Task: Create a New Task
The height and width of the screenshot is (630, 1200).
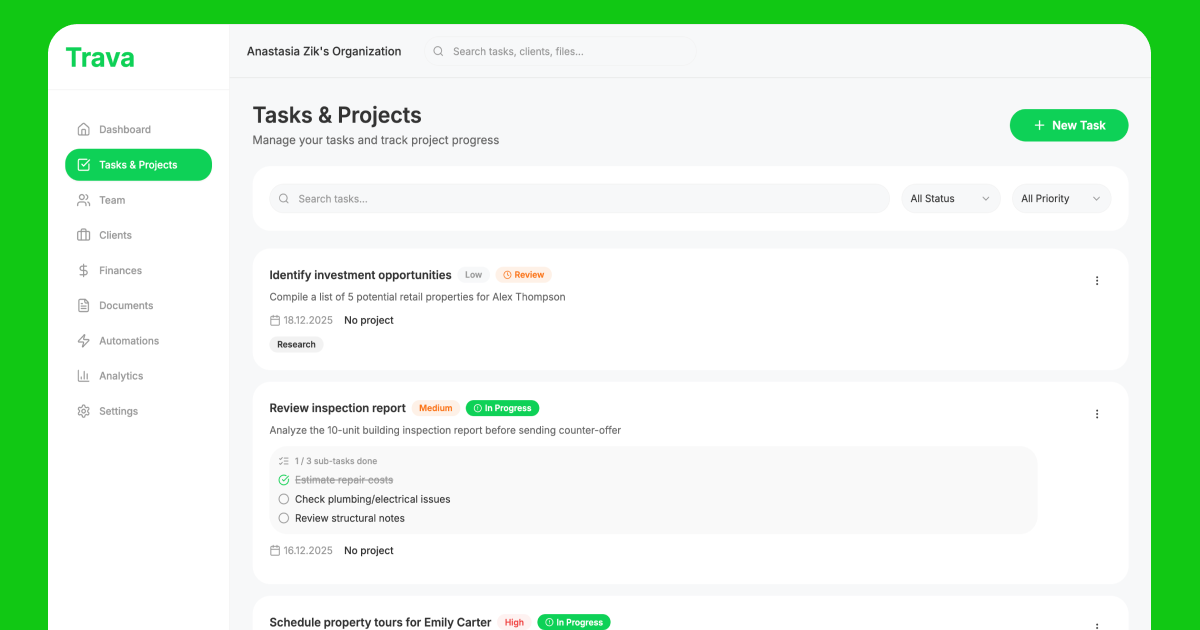Action: click(x=1069, y=125)
